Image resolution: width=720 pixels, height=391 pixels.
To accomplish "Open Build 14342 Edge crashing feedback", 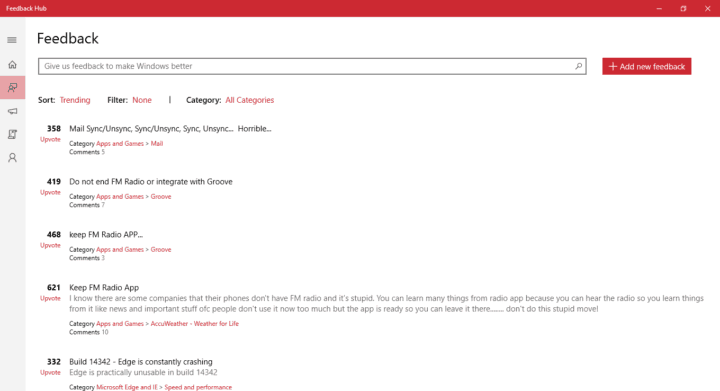I will pos(141,362).
